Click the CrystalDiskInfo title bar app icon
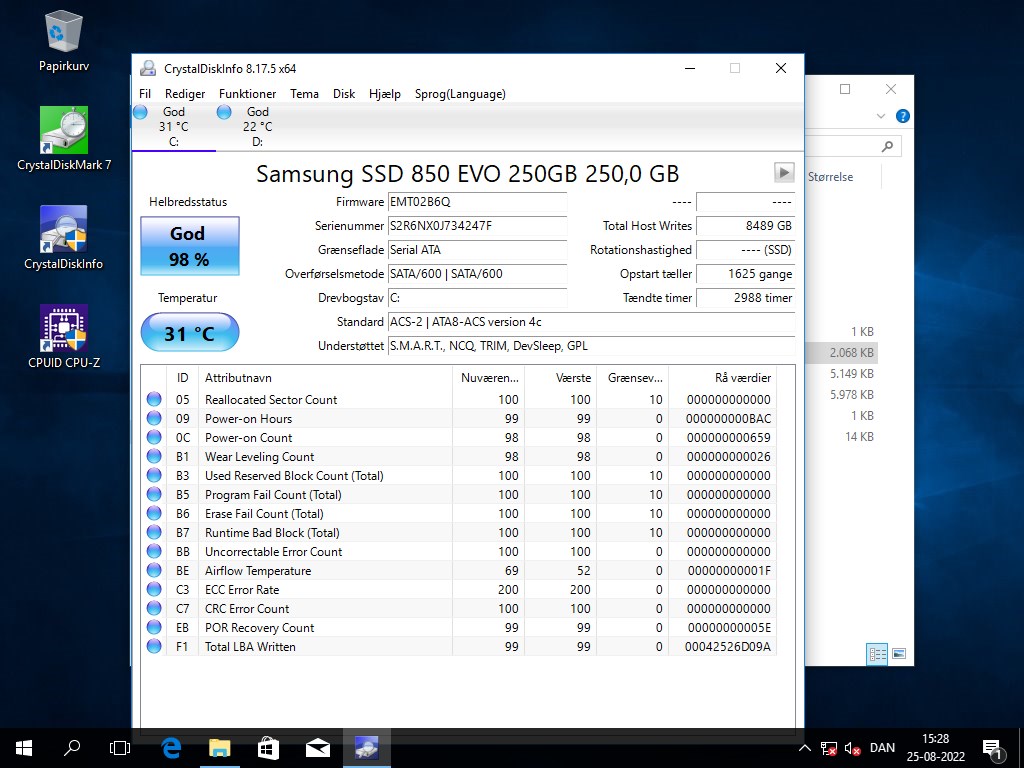1024x768 pixels. 148,68
